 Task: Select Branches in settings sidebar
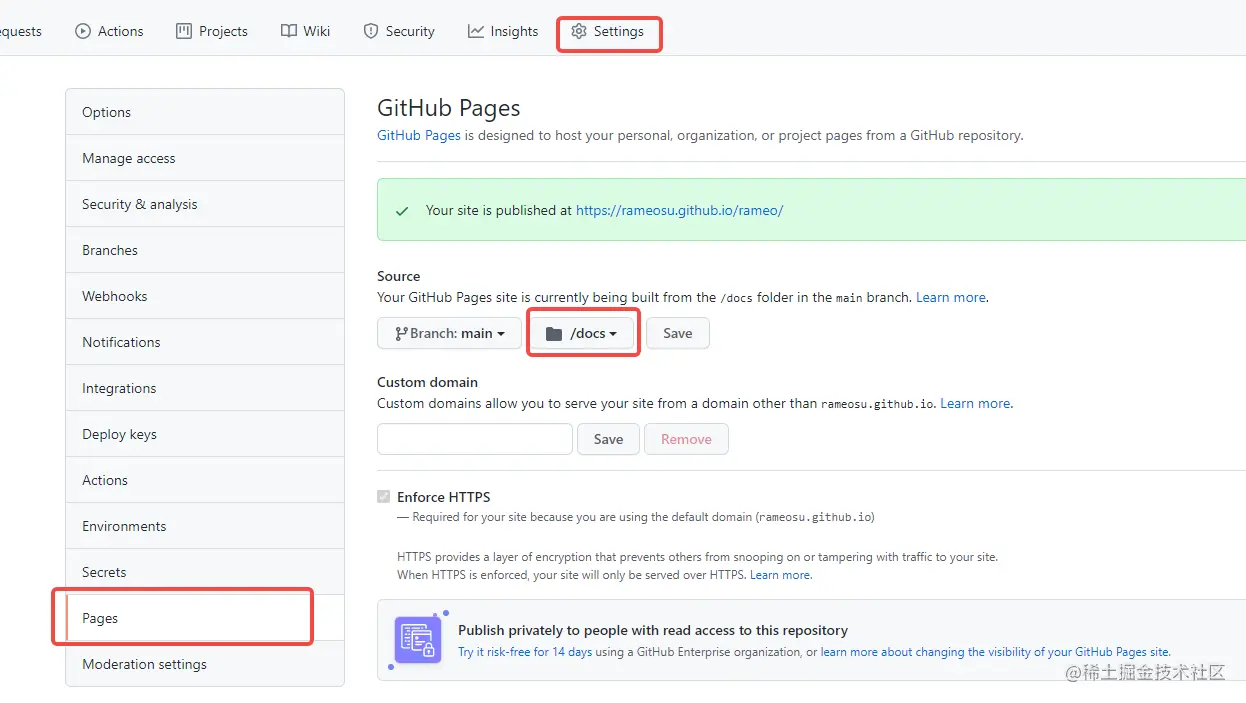click(205, 250)
